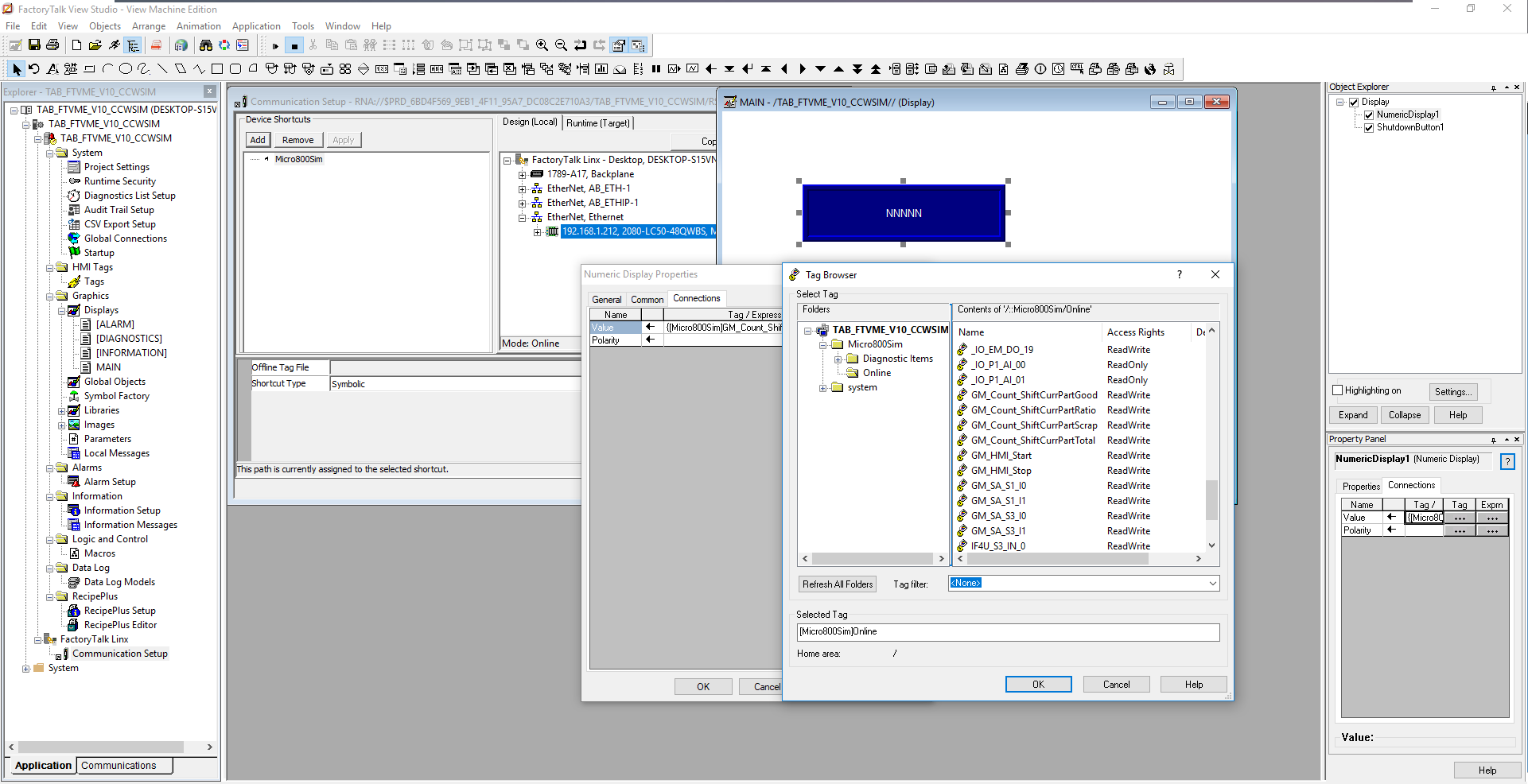Expand the system folder in Tag Browser
Image resolution: width=1528 pixels, height=784 pixels.
pos(822,388)
